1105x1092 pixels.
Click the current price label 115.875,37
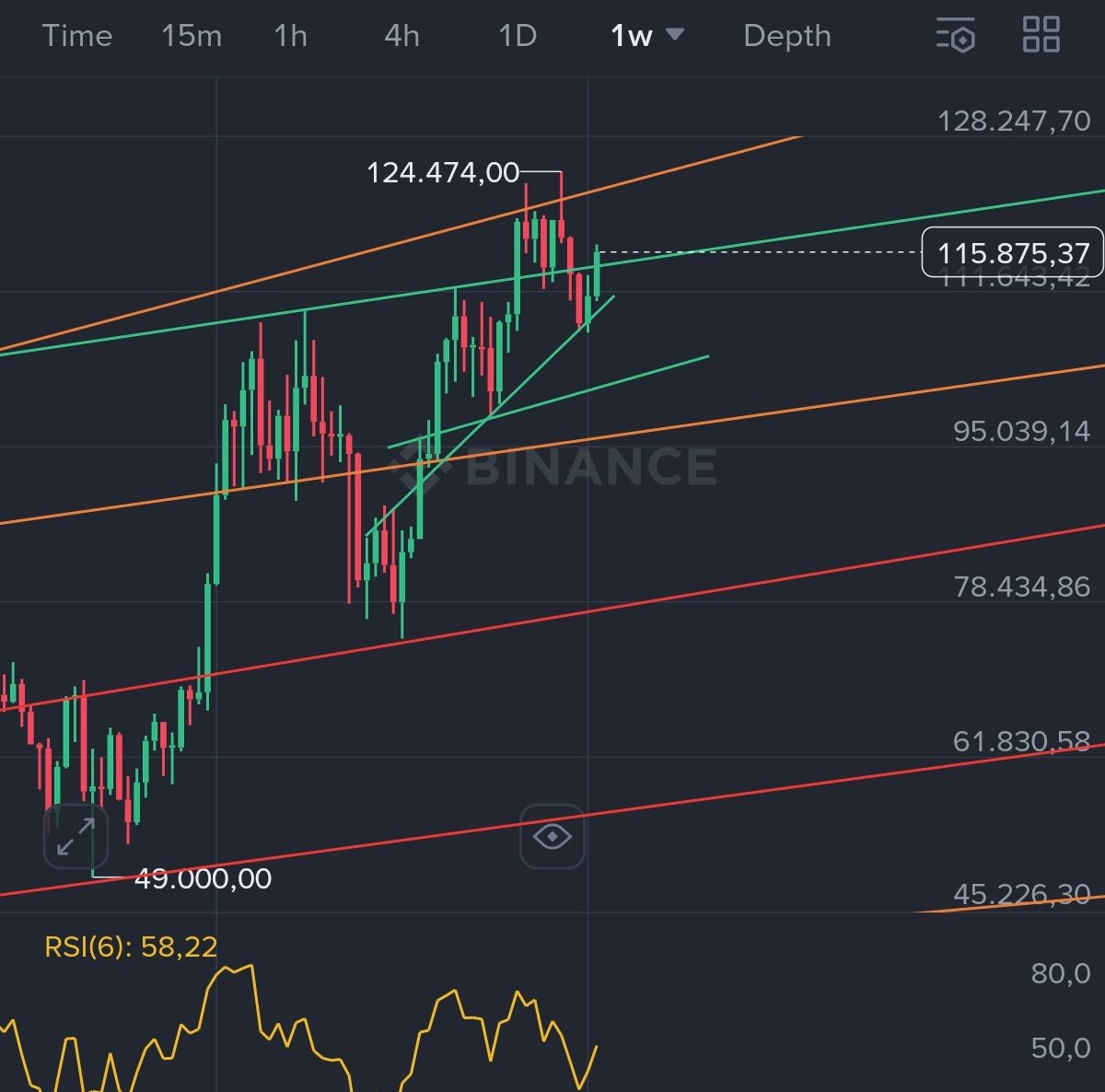1012,252
